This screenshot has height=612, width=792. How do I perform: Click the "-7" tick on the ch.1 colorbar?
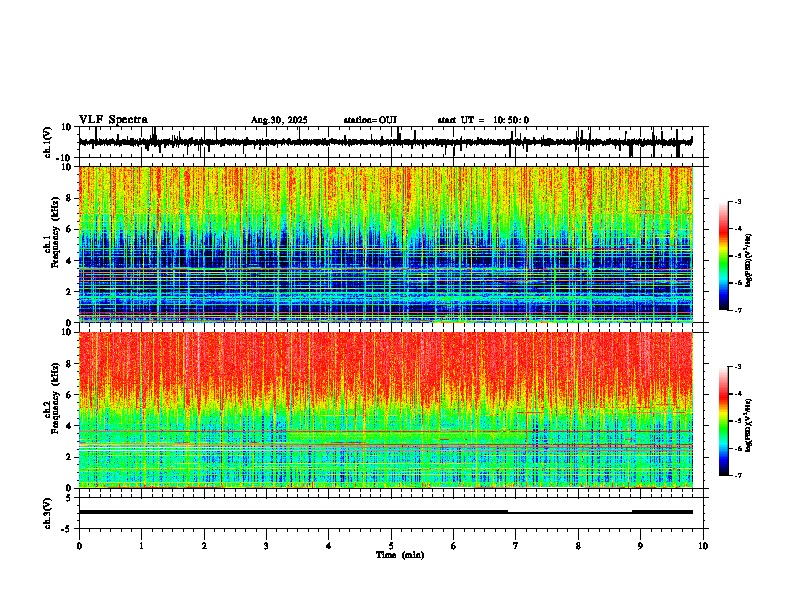738,310
